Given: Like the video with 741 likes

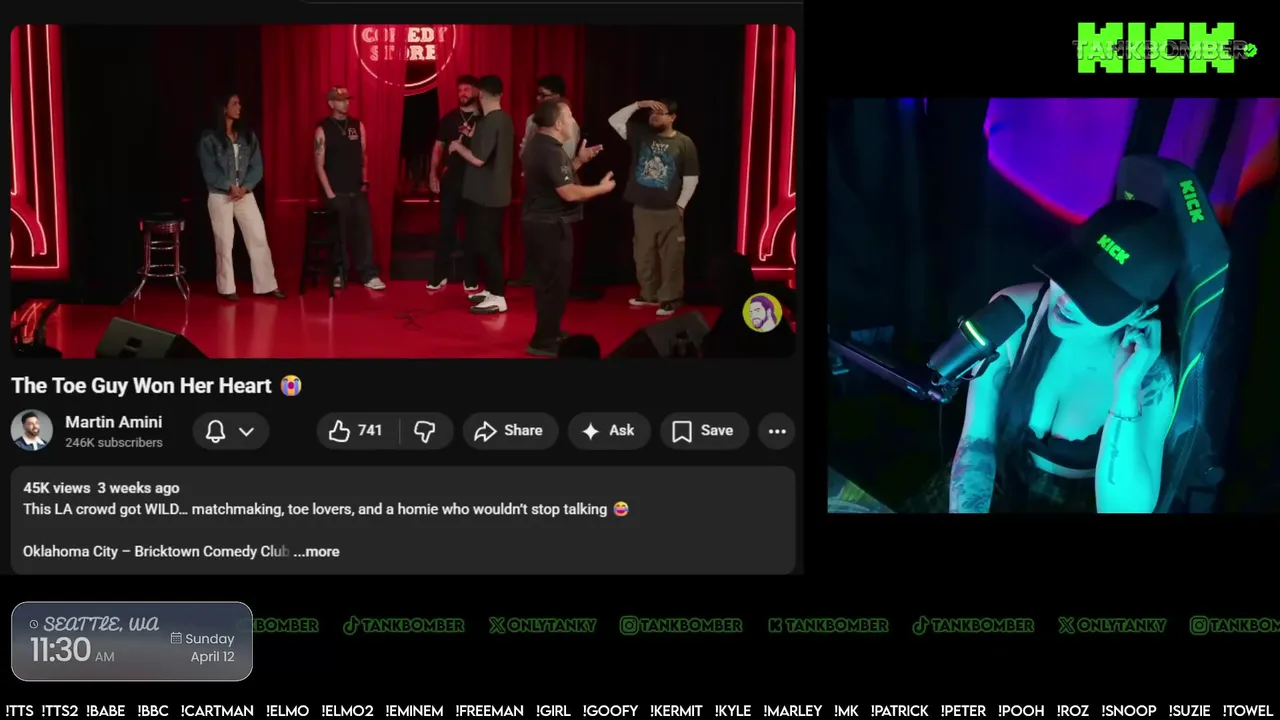Looking at the screenshot, I should tap(356, 431).
